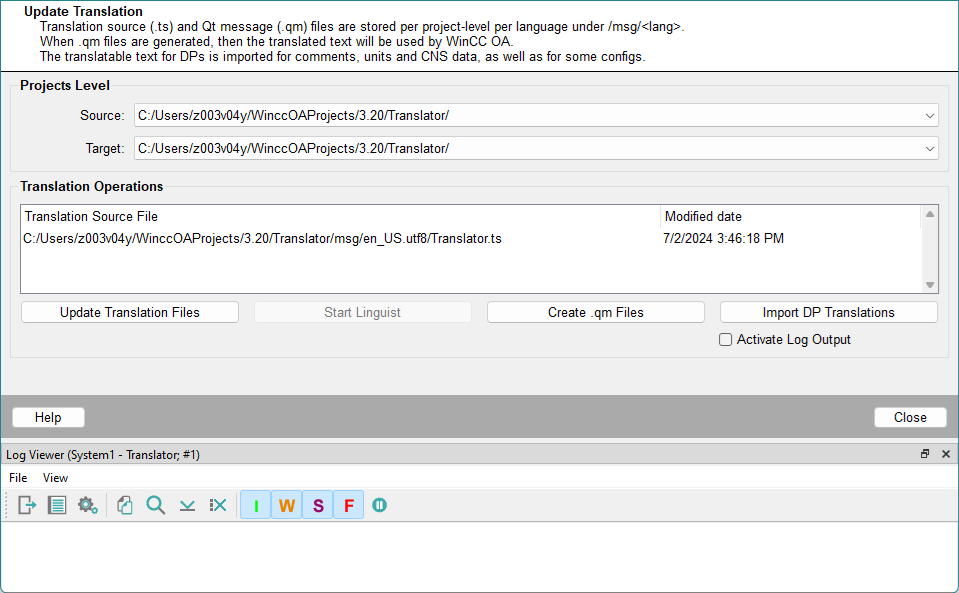Click the magnifier search icon in Log Viewer

[x=156, y=505]
